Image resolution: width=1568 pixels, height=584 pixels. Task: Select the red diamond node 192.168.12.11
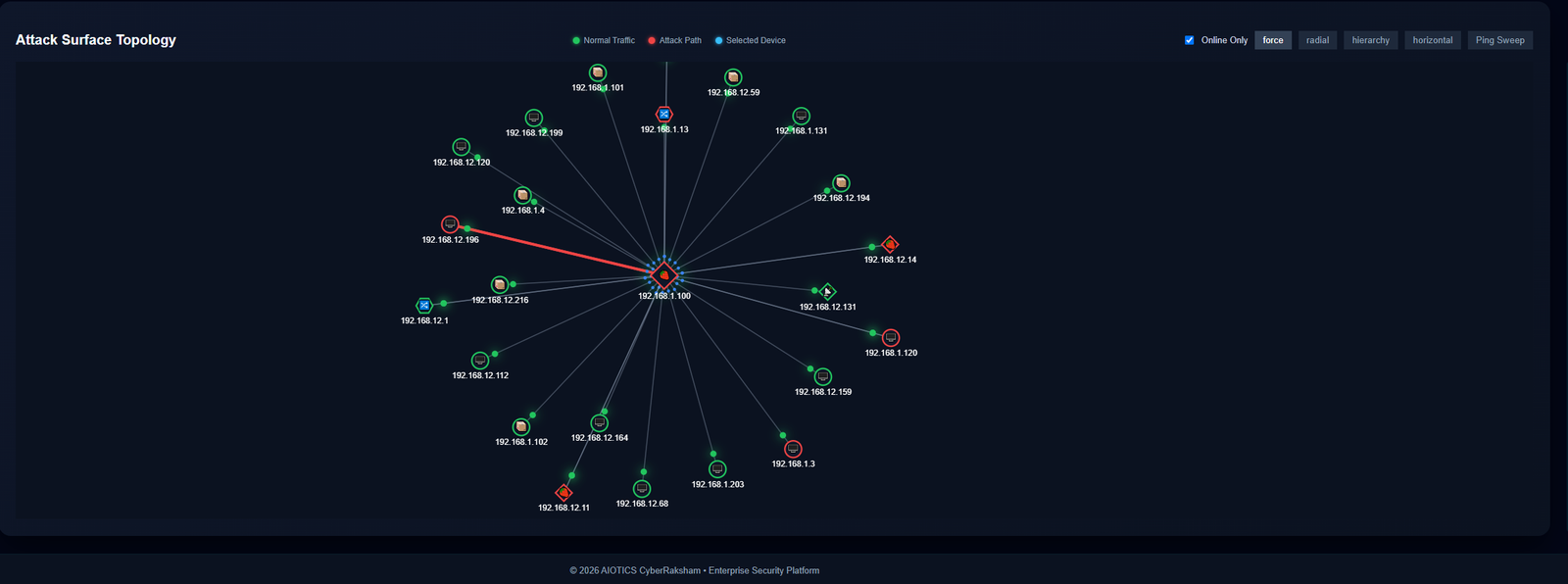click(x=563, y=492)
